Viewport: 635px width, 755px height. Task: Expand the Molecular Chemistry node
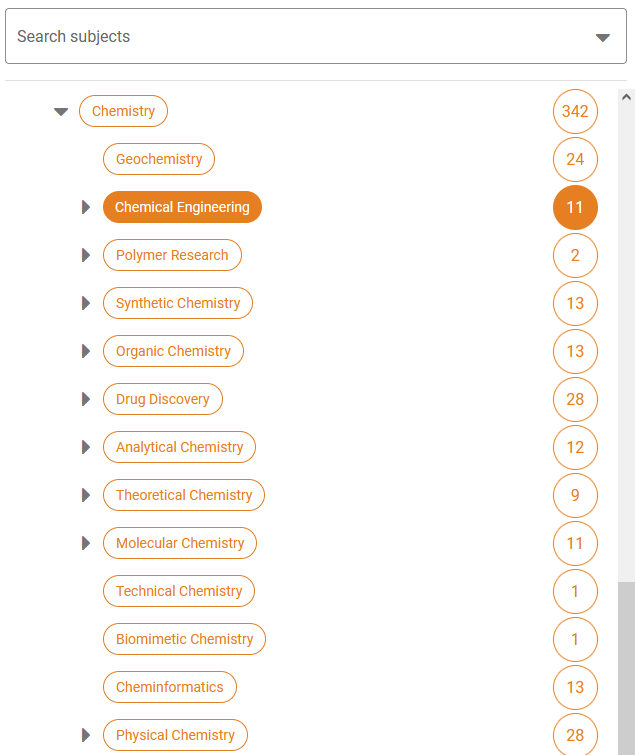[86, 543]
